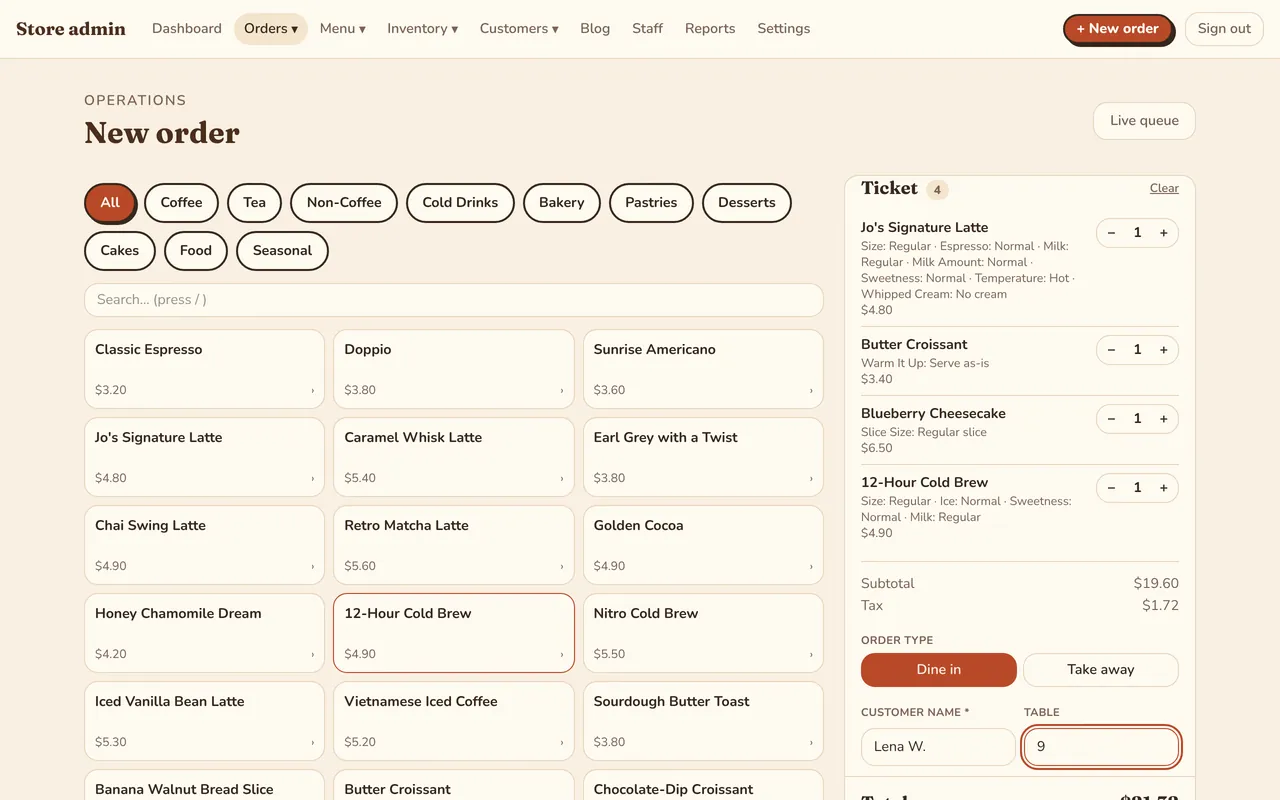The width and height of the screenshot is (1280, 800).
Task: Open the Blog section
Action: [595, 29]
